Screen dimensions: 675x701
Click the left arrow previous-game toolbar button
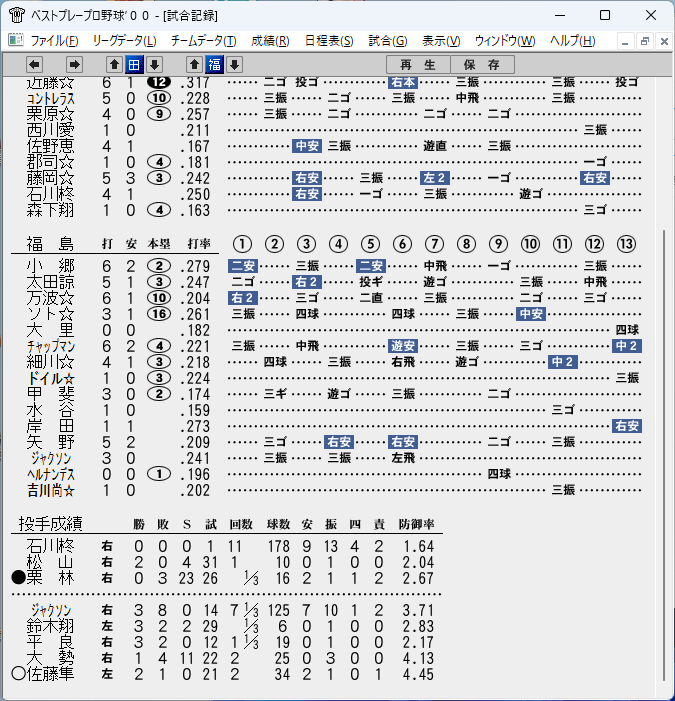(x=34, y=65)
